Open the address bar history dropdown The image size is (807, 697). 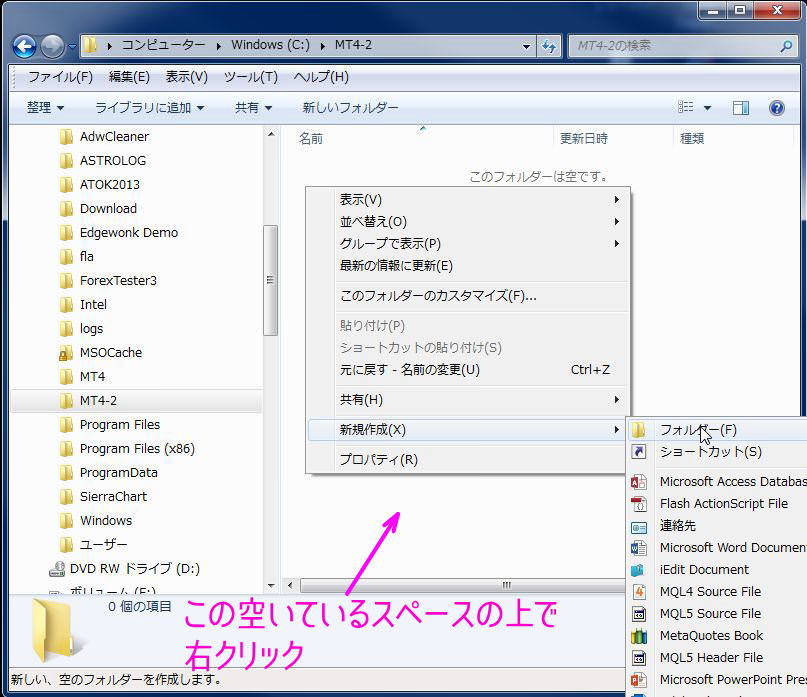528,45
